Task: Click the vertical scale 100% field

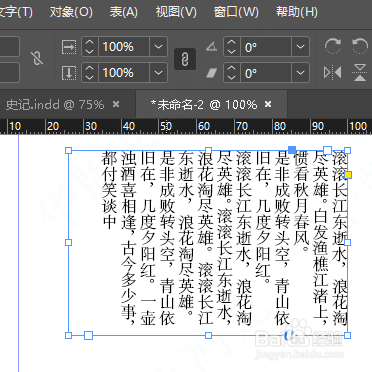Action: pos(124,73)
